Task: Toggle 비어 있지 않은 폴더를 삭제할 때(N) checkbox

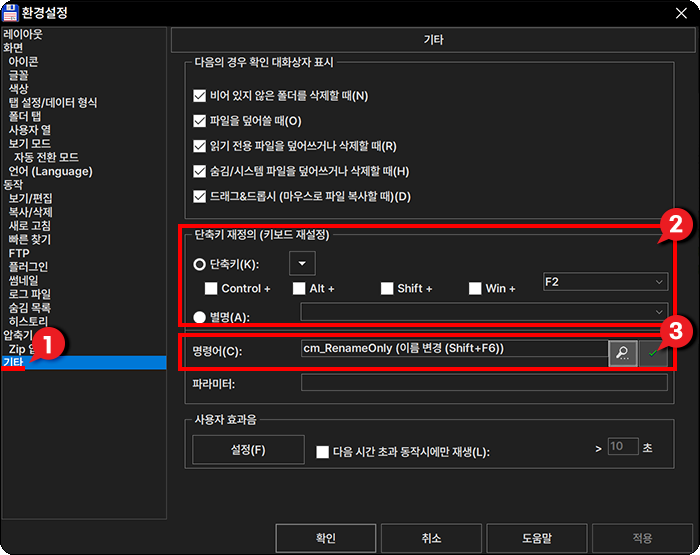Action: click(x=200, y=96)
